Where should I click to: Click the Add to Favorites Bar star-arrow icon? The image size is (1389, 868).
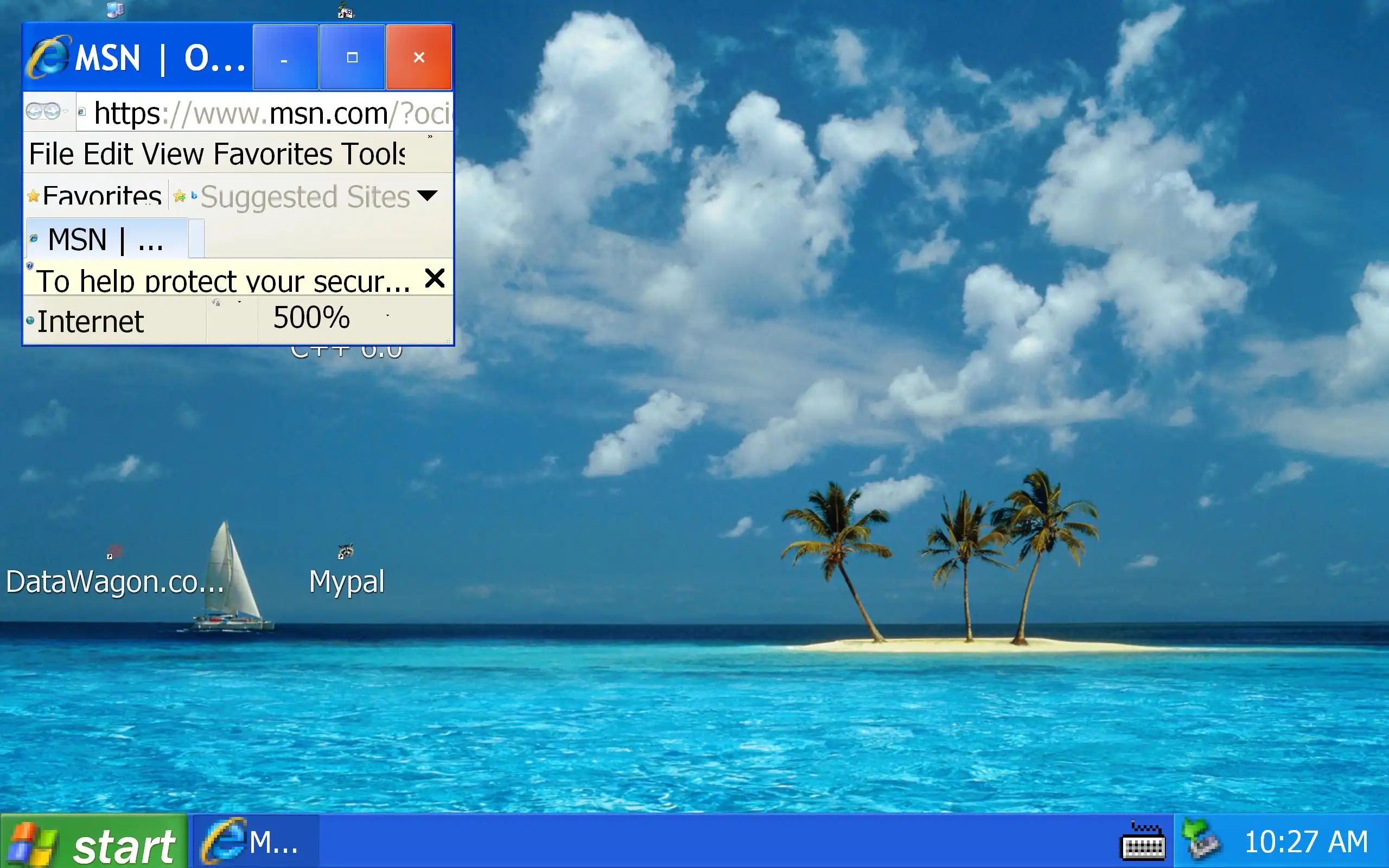coord(180,197)
